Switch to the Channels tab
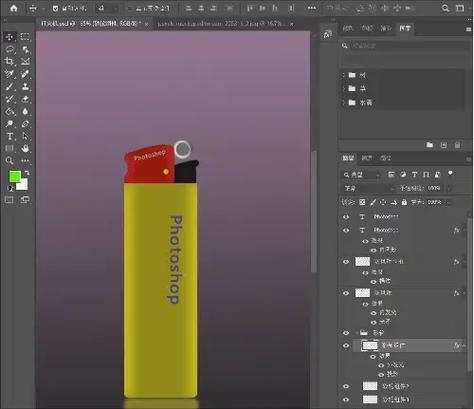Image resolution: width=474 pixels, height=409 pixels. (367, 158)
